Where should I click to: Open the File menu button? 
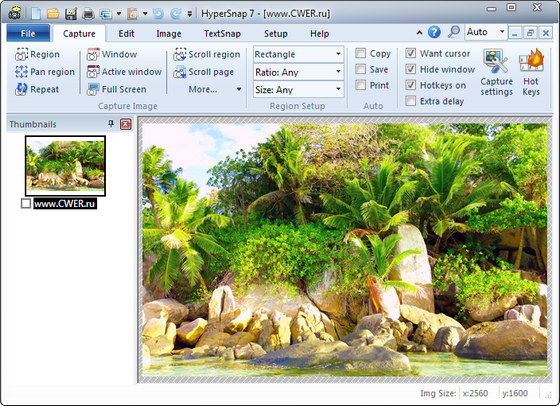28,34
